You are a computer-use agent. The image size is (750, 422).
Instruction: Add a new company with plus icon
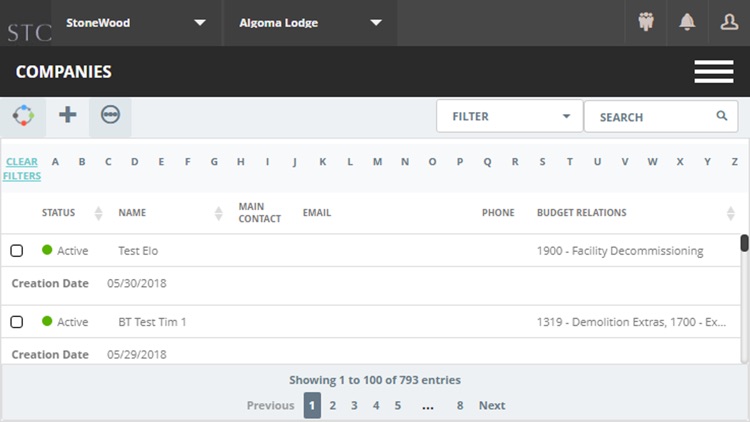click(67, 115)
